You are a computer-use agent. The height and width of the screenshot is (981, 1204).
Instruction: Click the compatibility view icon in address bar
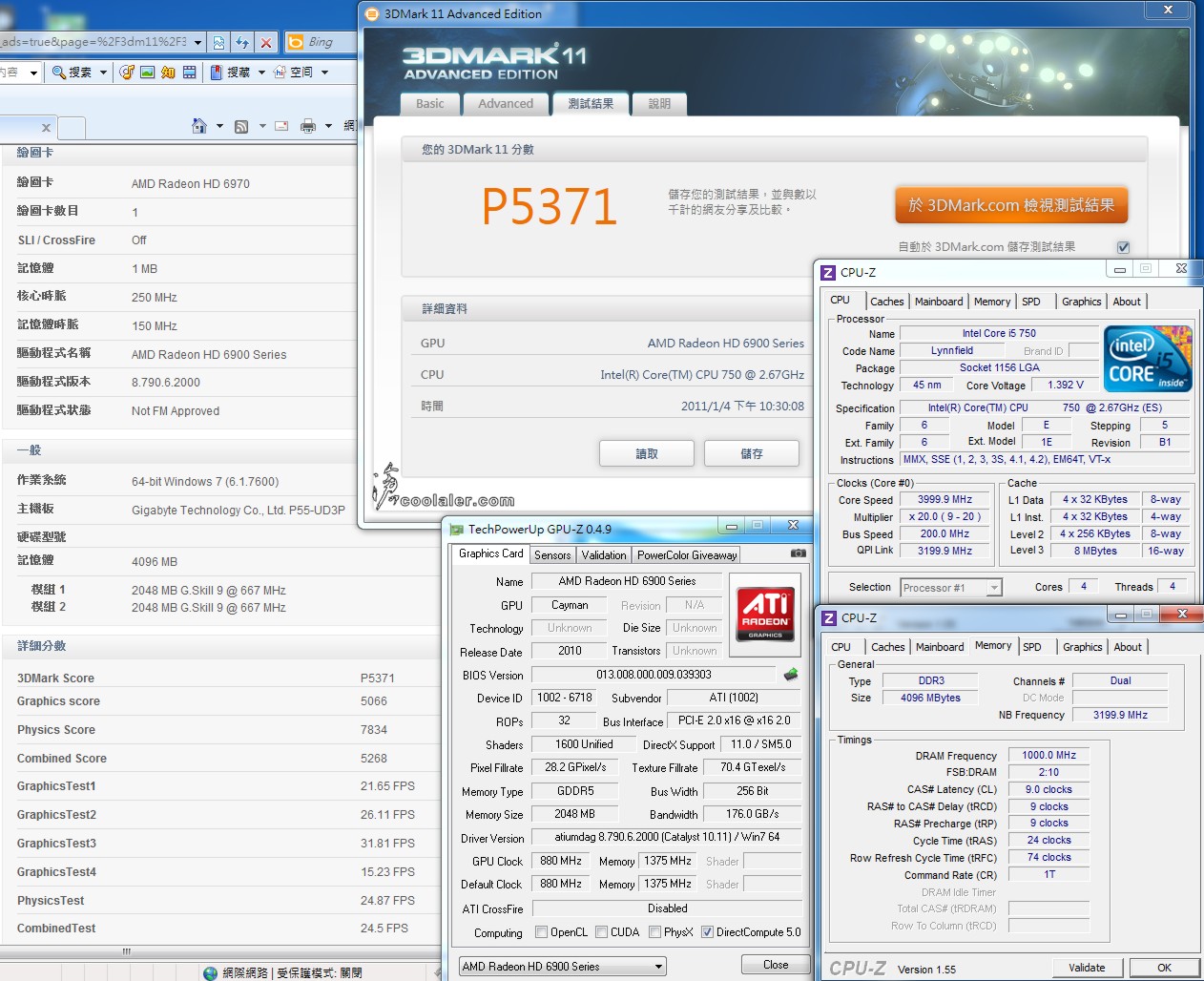219,42
